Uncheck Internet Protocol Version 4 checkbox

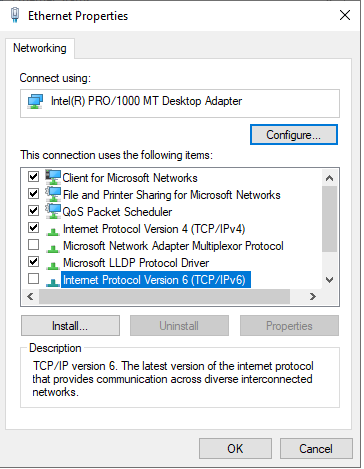pos(33,227)
